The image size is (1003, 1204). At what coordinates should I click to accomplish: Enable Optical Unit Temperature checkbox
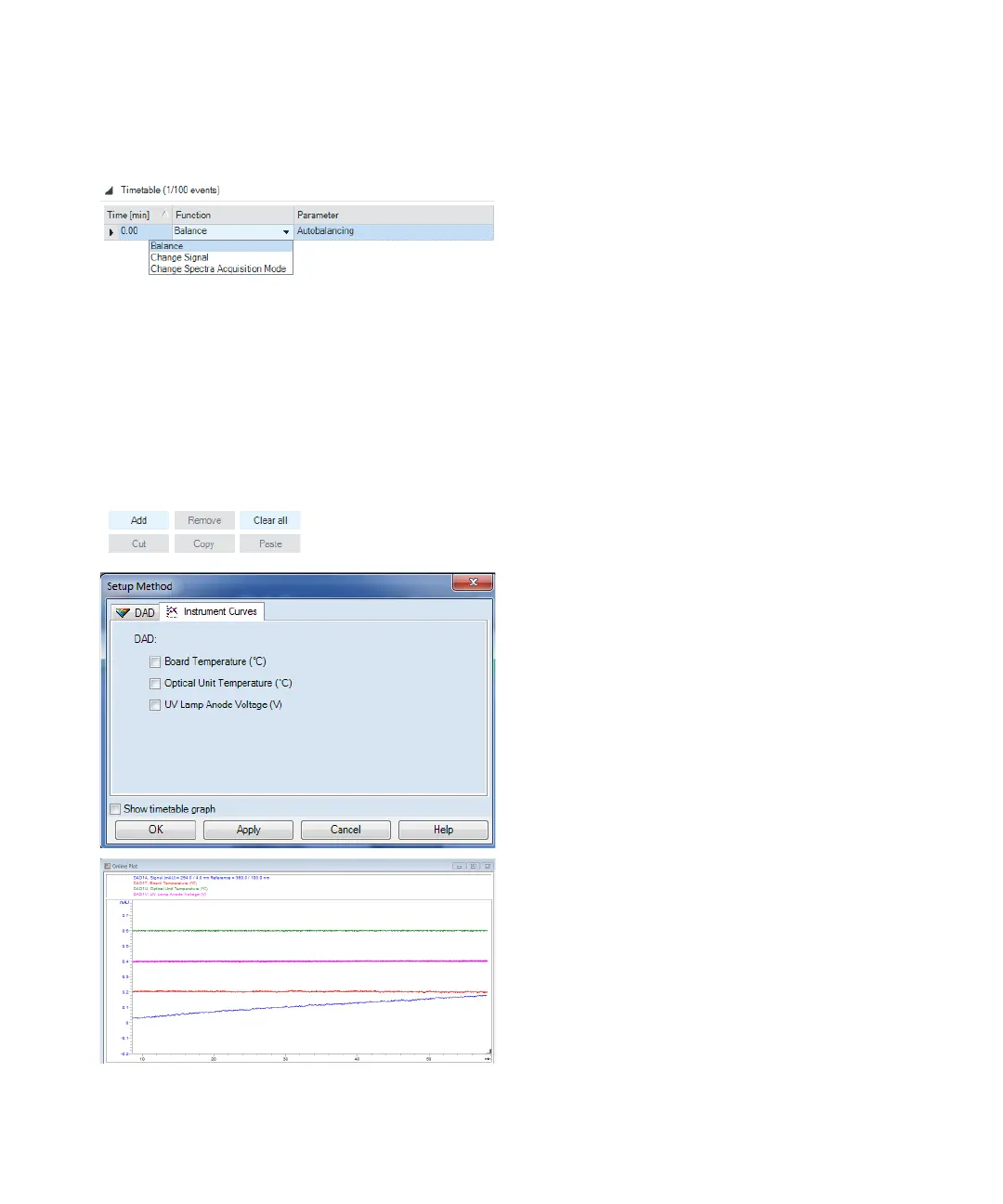155,684
